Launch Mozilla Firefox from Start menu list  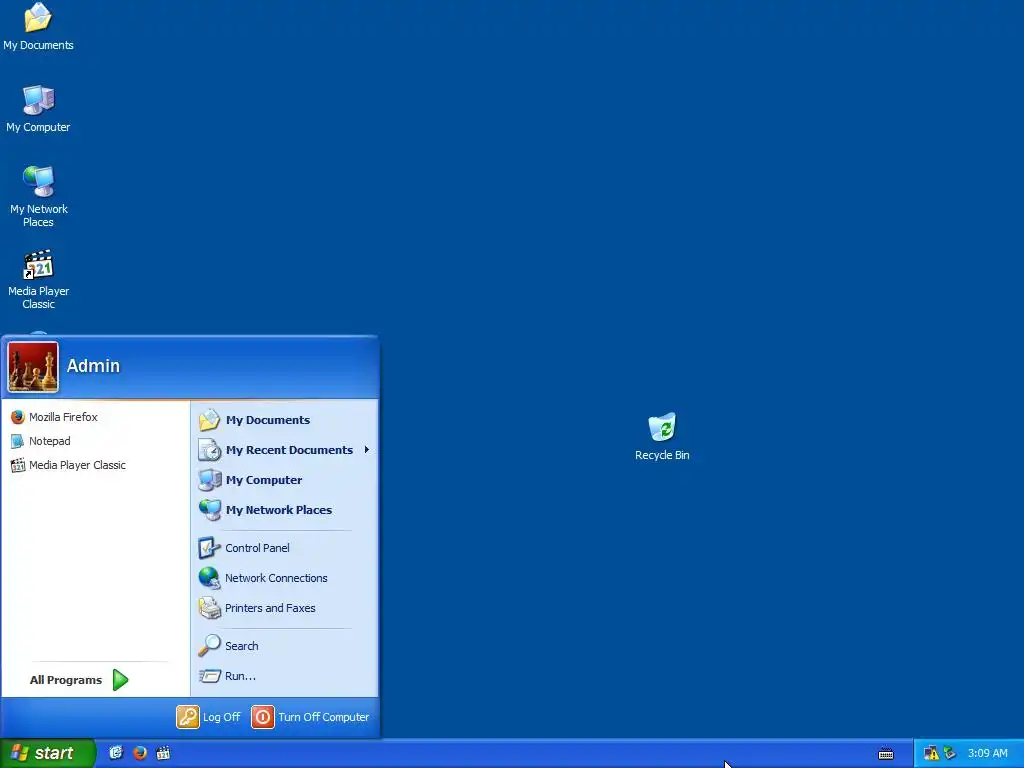(54, 417)
